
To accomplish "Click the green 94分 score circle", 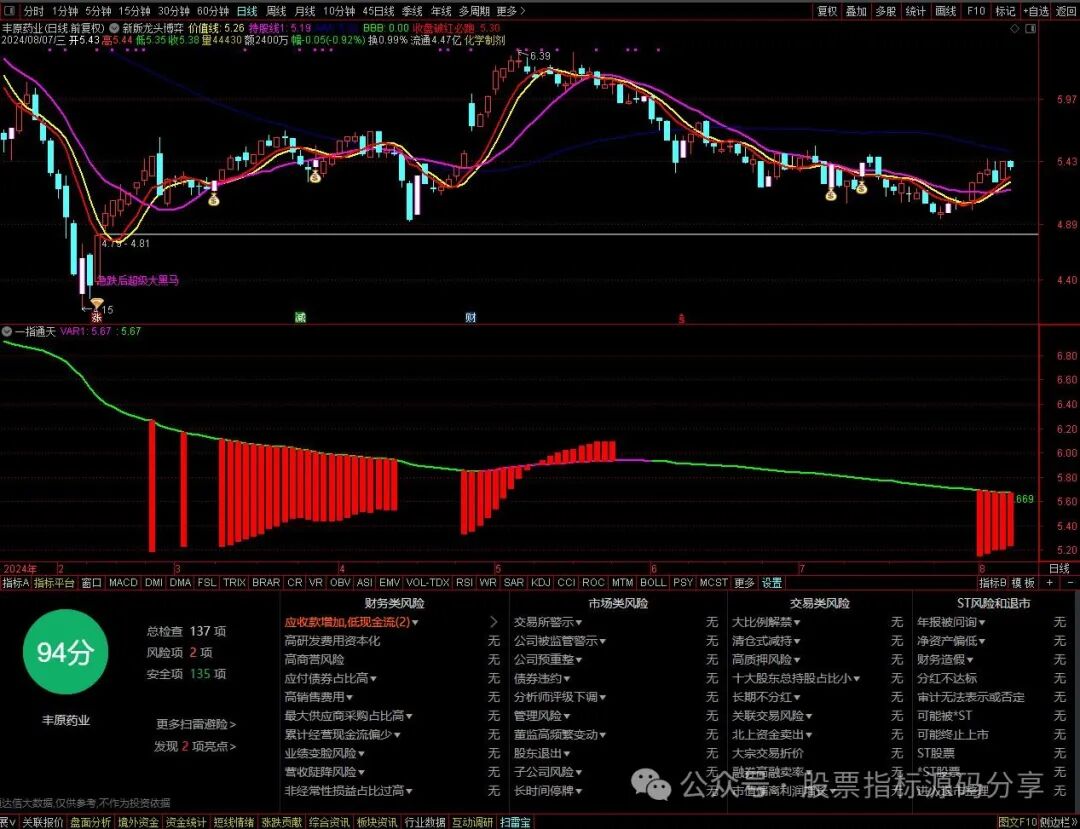I will pos(65,653).
